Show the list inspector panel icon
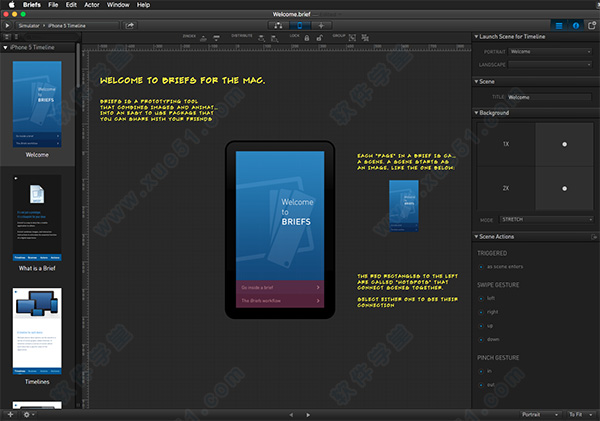Screen dimensions: 600x421 pyautogui.click(x=559, y=26)
